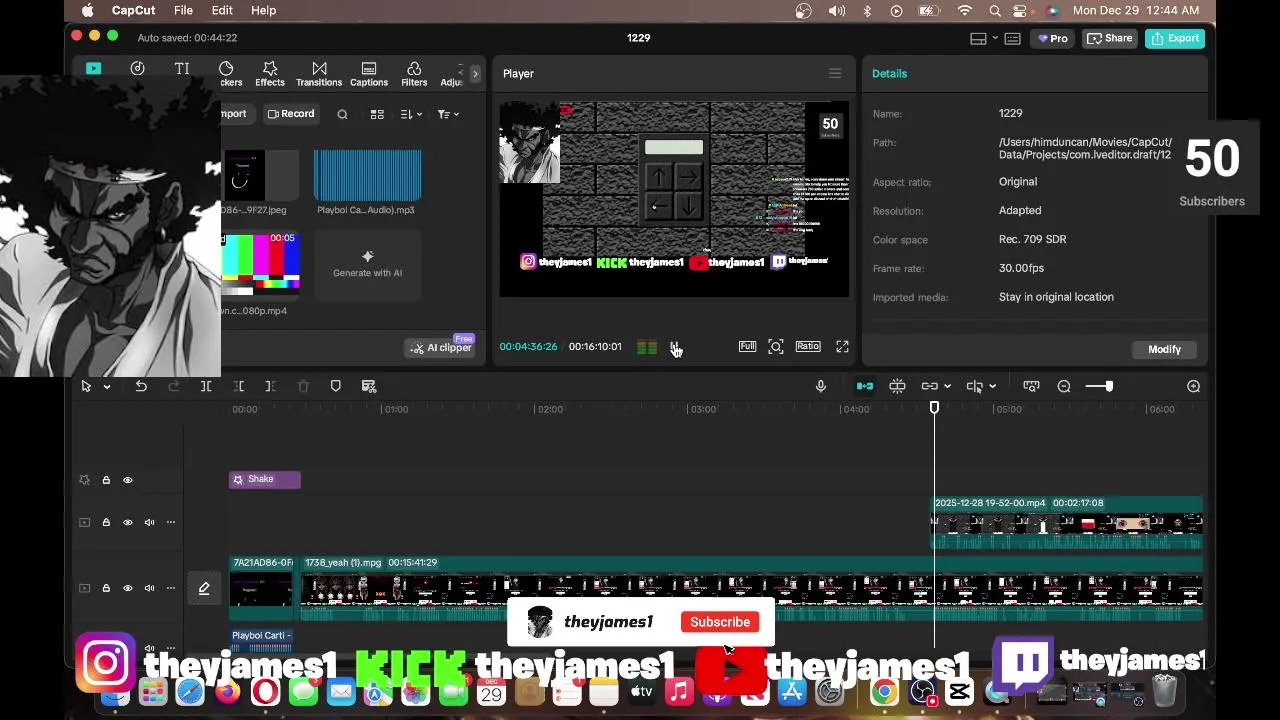Open the macOS volume control
This screenshot has height=720, width=1280.
tap(836, 10)
